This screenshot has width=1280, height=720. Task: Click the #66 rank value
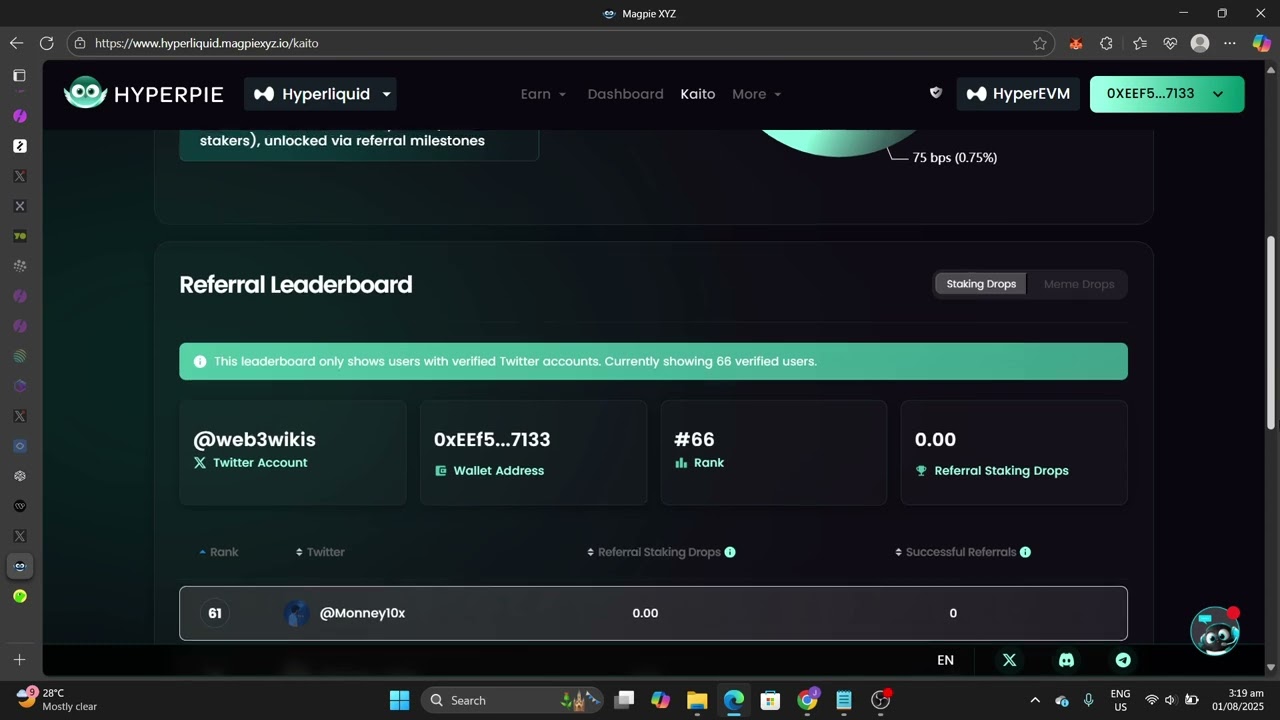pos(694,439)
